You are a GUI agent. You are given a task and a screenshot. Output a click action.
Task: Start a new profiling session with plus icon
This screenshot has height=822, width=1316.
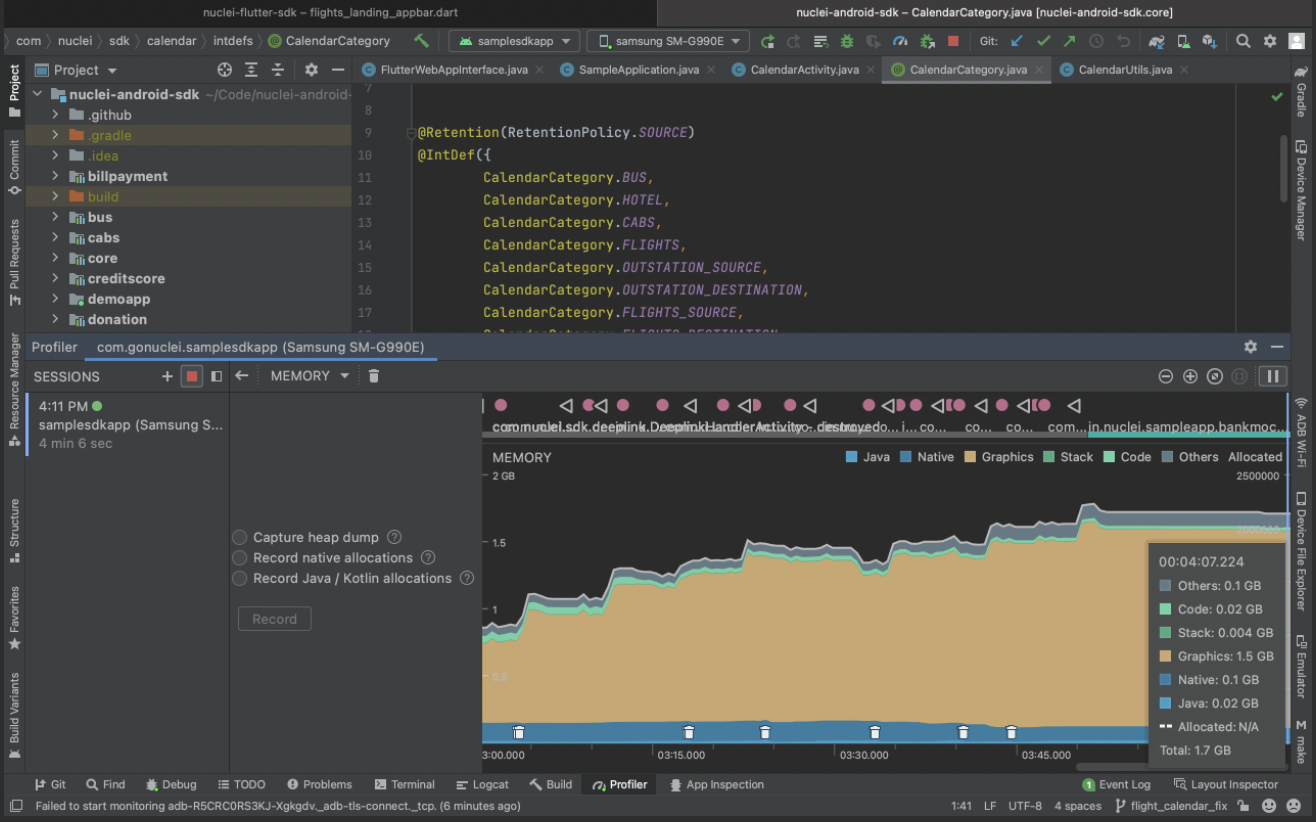[x=167, y=376]
